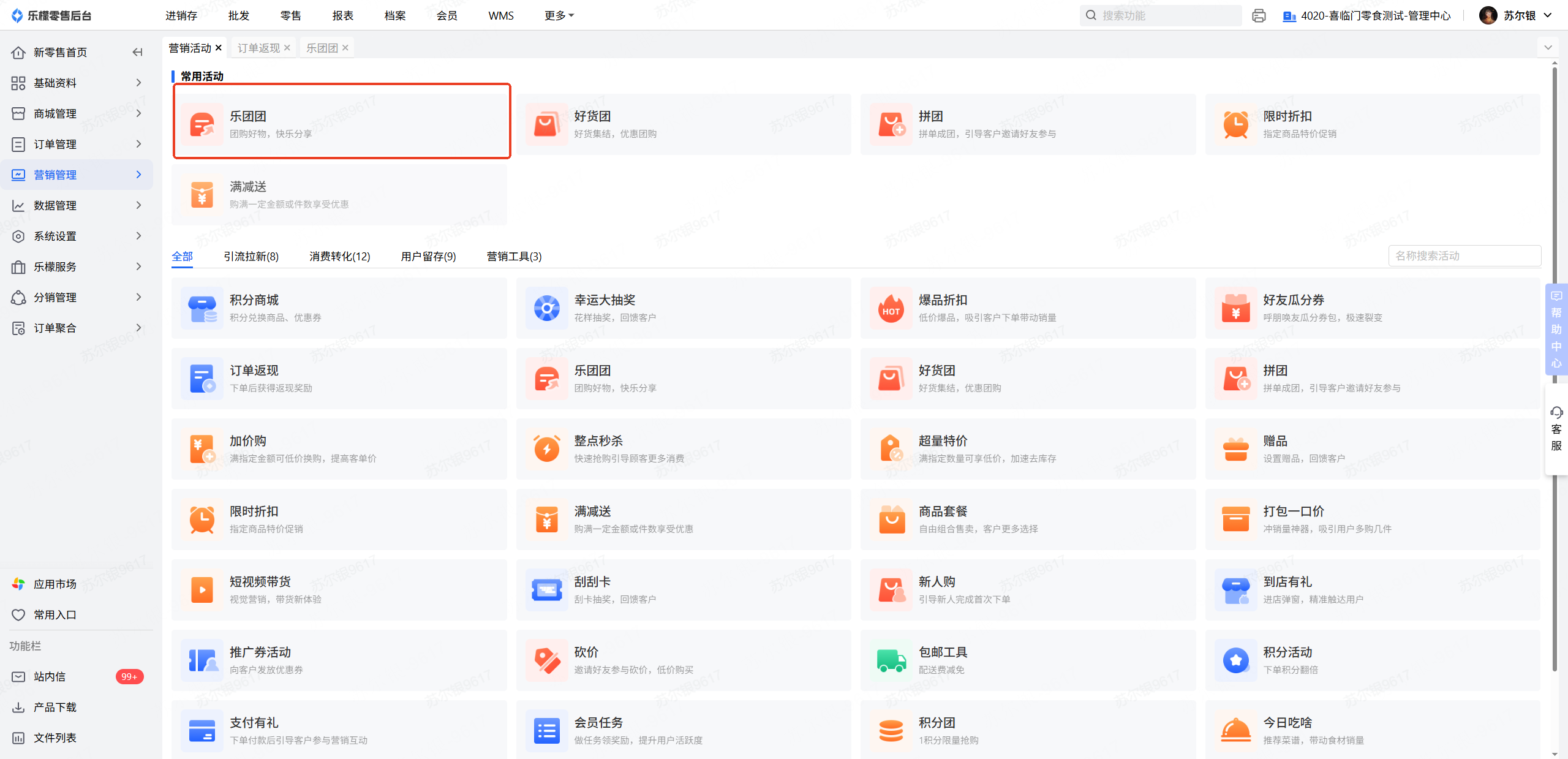
Task: Open the 刮刮卡 scratch card icon
Action: [546, 590]
